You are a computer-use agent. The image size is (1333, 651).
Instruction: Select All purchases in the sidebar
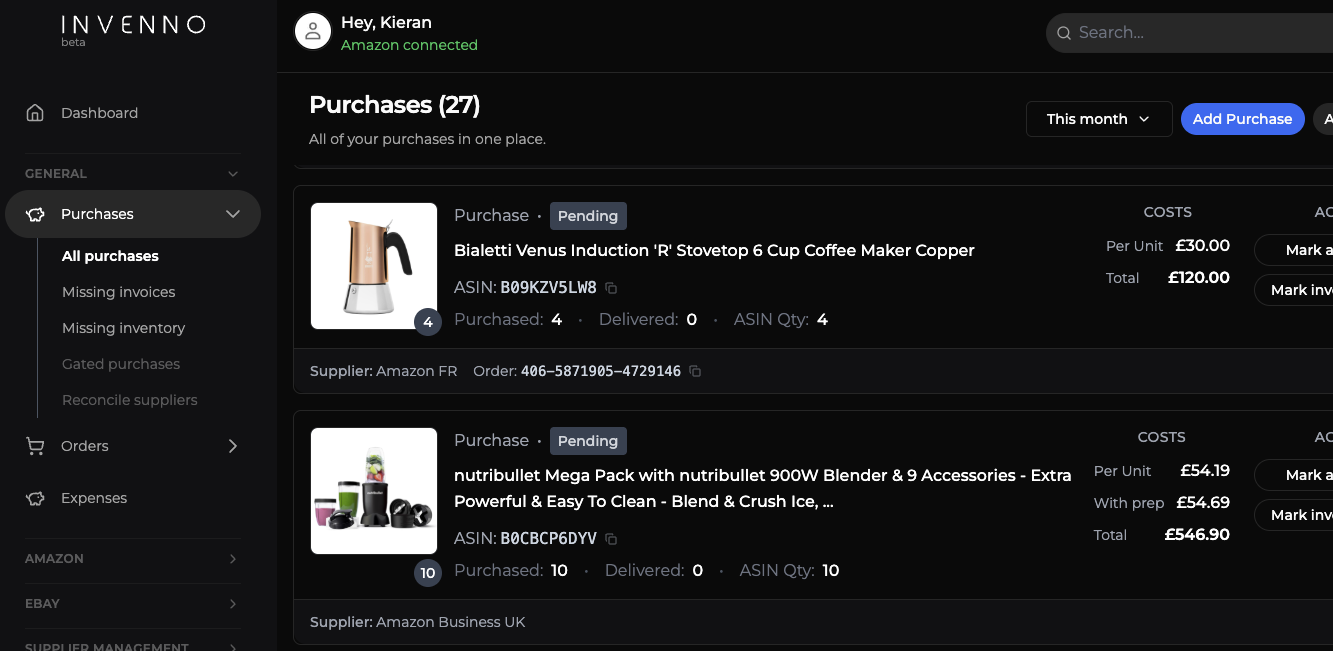[110, 256]
